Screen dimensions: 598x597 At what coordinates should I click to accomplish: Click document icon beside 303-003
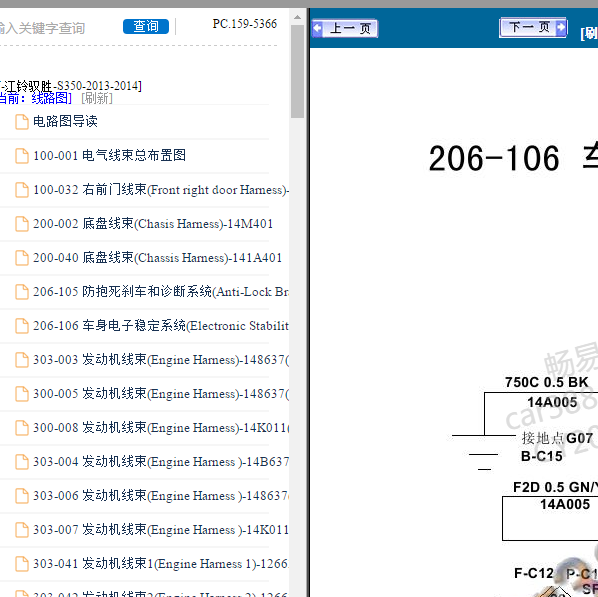coord(22,359)
